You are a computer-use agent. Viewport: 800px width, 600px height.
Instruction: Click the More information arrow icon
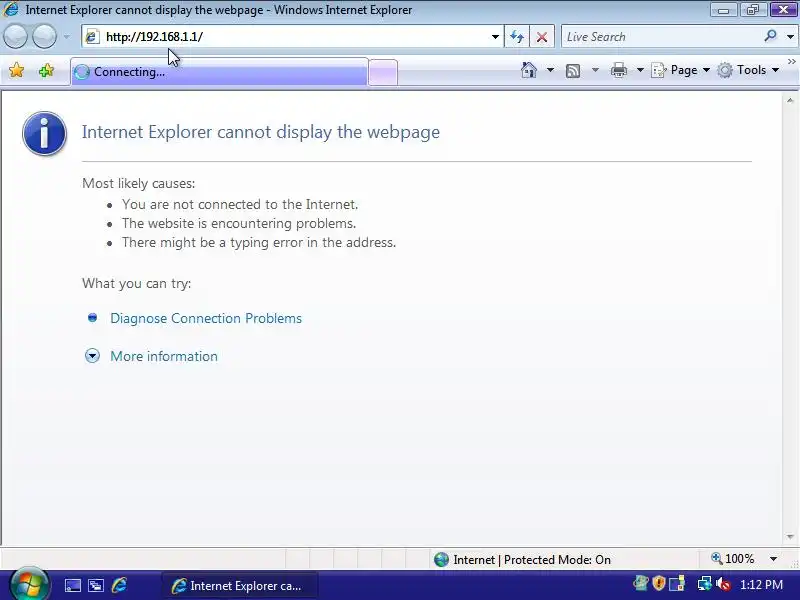pyautogui.click(x=92, y=356)
